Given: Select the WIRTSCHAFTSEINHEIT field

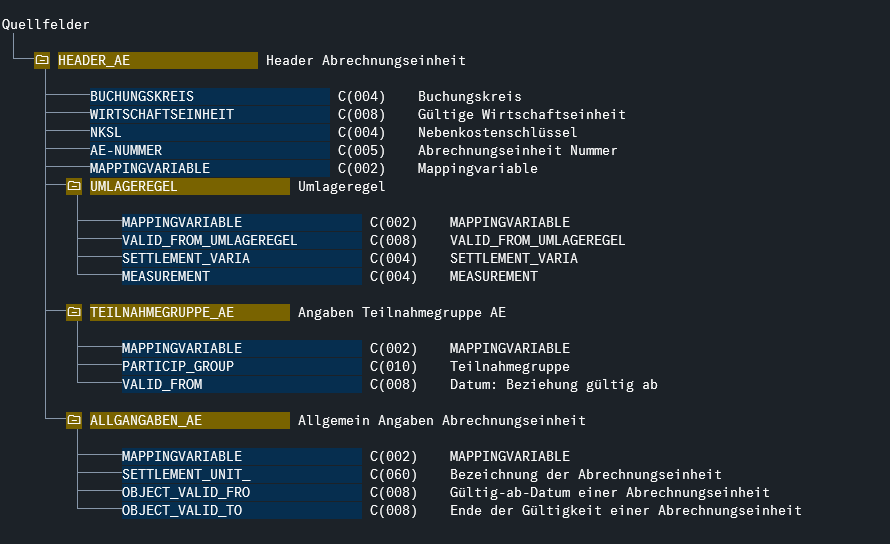Looking at the screenshot, I should pos(209,115).
